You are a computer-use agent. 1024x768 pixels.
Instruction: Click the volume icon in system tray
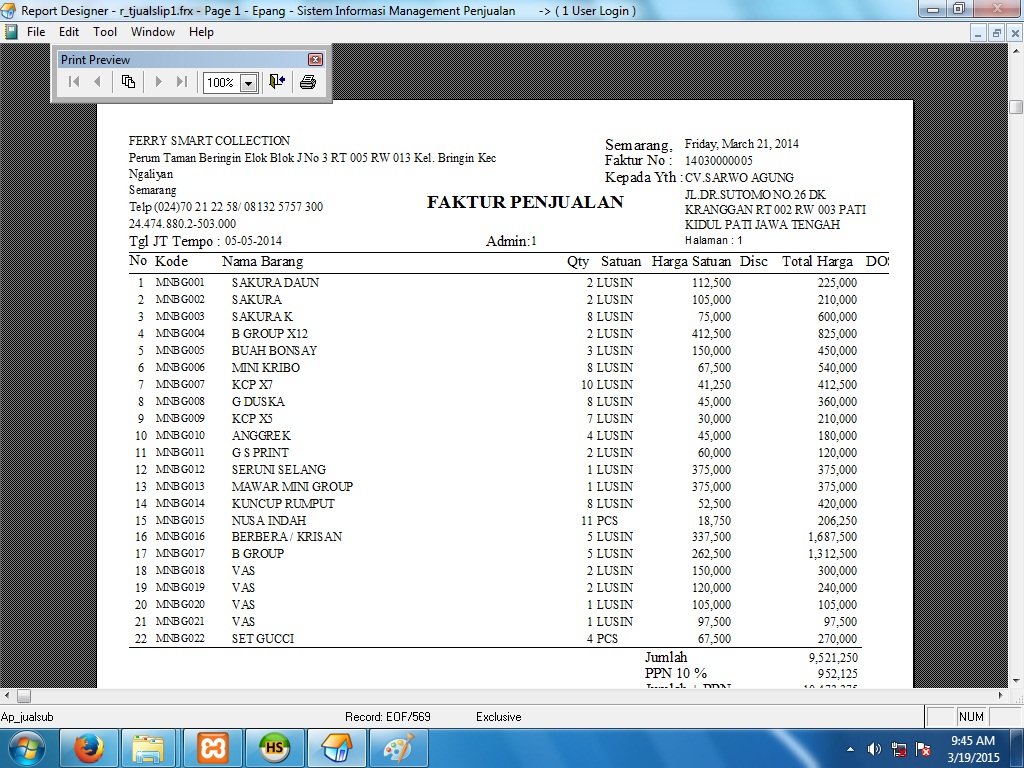pyautogui.click(x=874, y=749)
